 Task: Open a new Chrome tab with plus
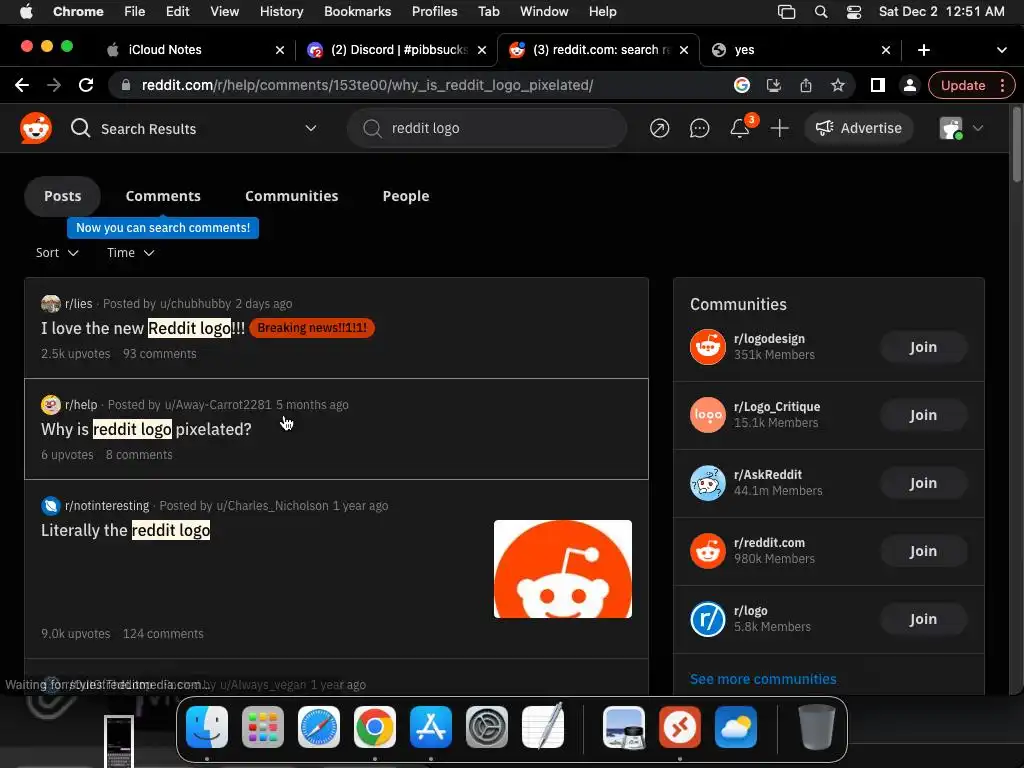[x=923, y=50]
